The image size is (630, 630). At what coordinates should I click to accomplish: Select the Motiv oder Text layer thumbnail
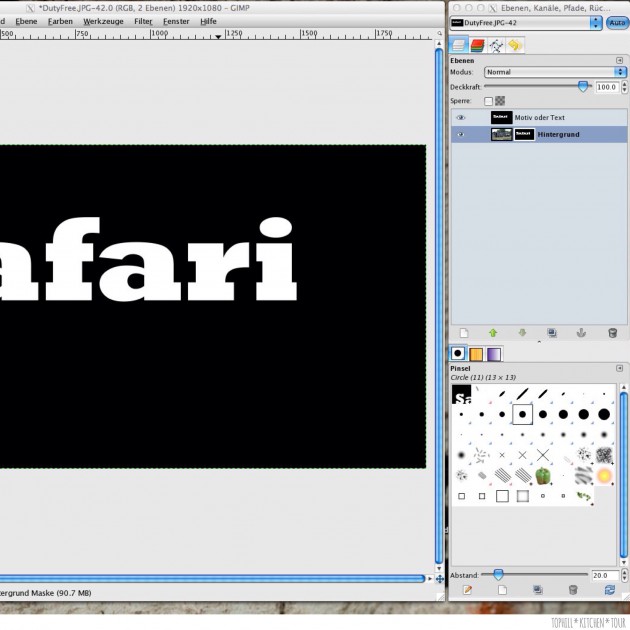pos(501,117)
